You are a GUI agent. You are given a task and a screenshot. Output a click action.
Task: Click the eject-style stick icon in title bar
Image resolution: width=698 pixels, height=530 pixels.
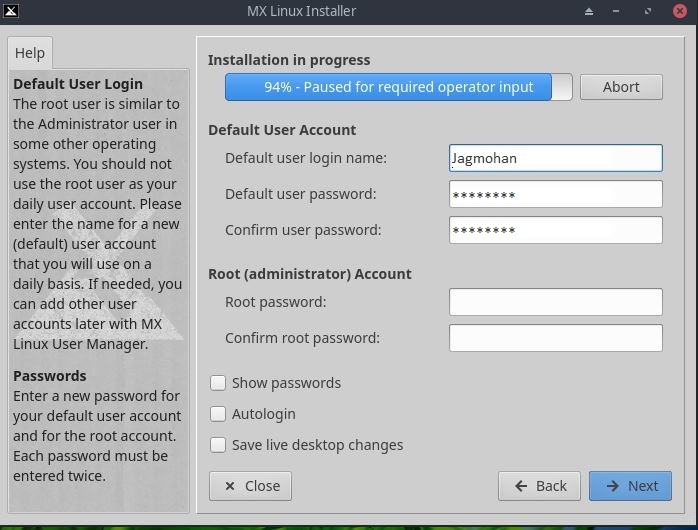(x=589, y=11)
